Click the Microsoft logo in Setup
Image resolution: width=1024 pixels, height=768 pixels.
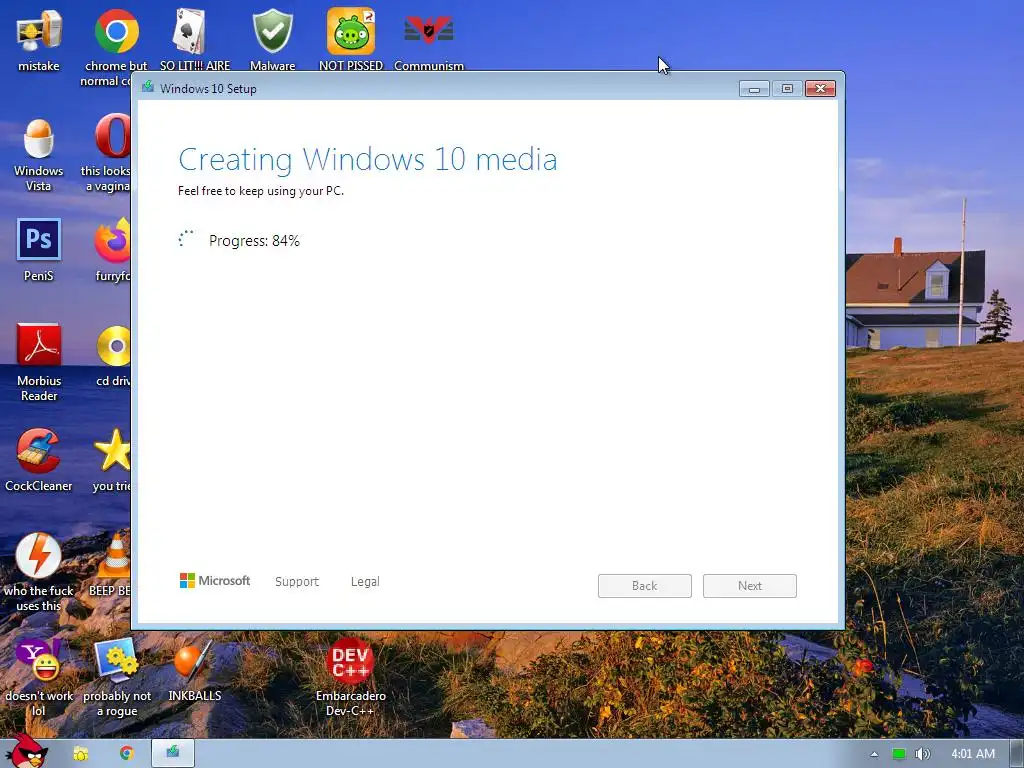coord(215,581)
